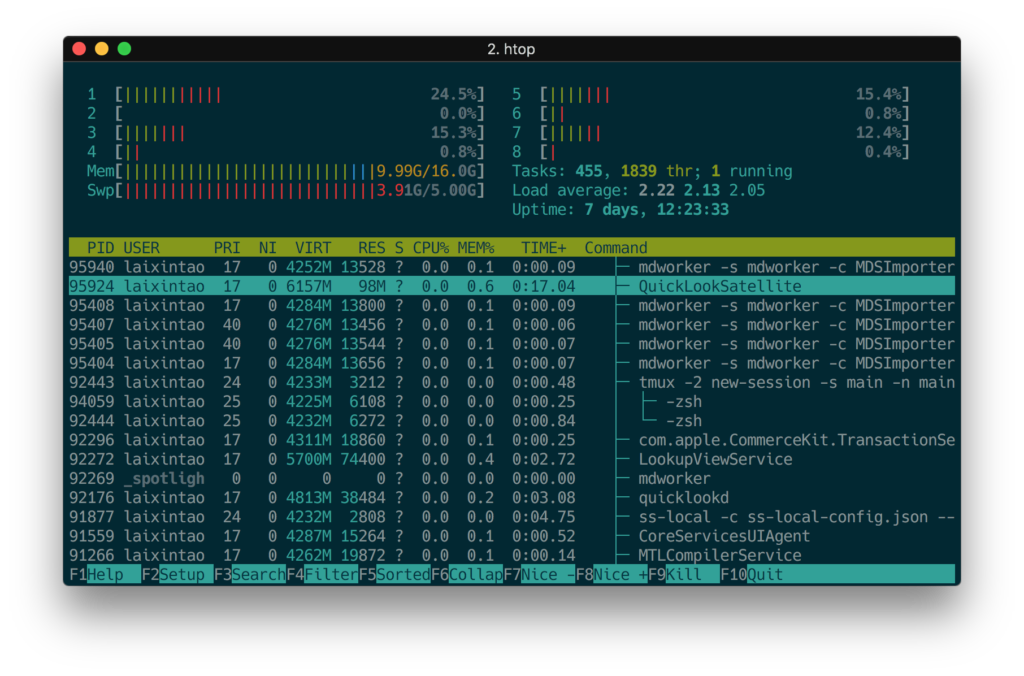Click F8 Nice + to raise niceness
This screenshot has width=1024, height=676.
[612, 575]
